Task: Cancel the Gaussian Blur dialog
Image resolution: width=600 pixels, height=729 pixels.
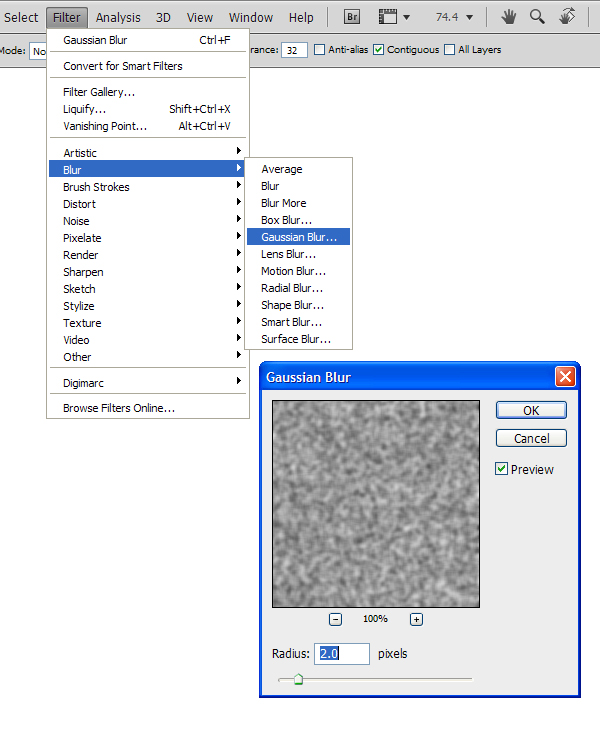Action: pos(531,438)
